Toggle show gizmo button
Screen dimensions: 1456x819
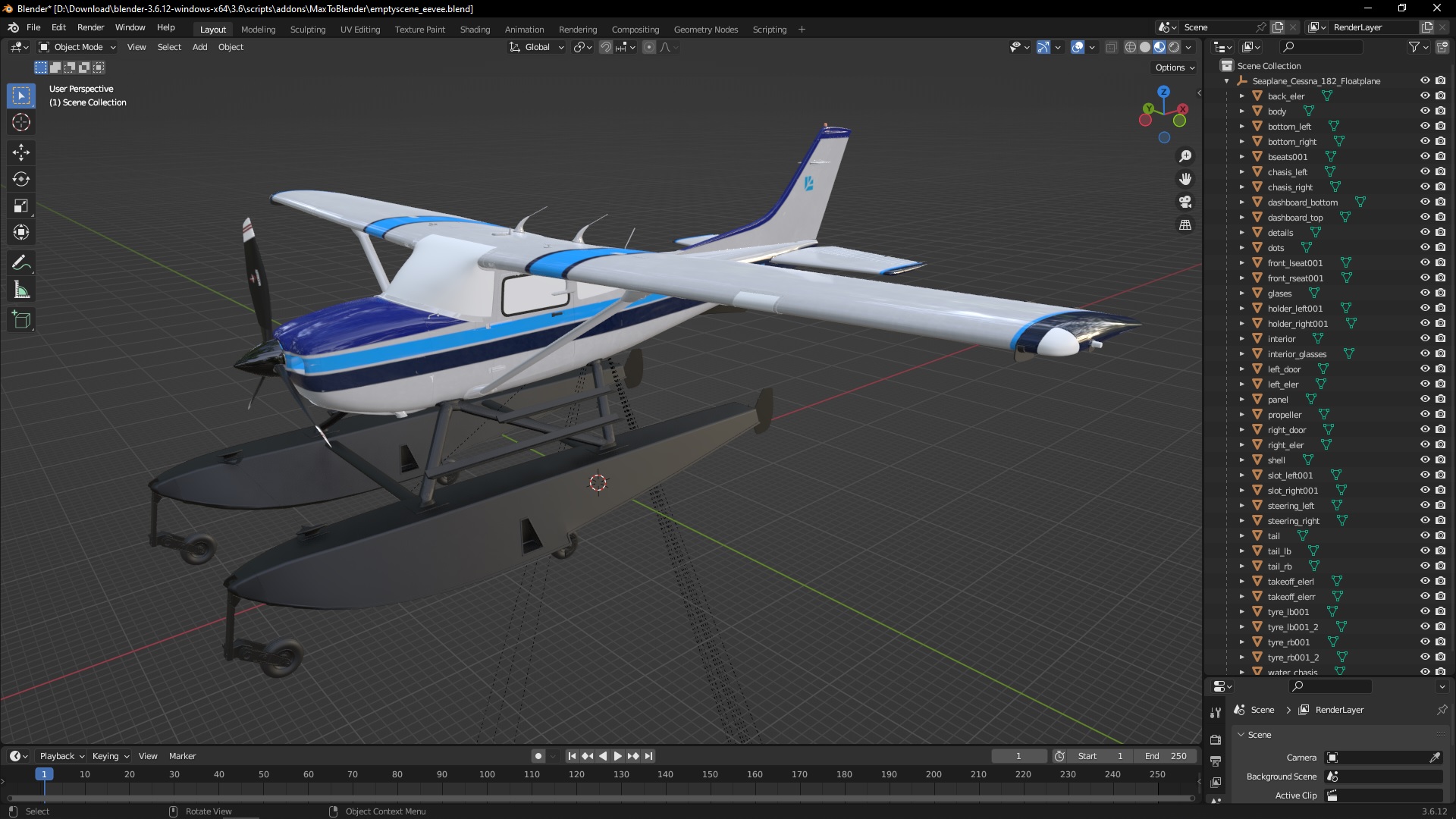pos(1043,47)
